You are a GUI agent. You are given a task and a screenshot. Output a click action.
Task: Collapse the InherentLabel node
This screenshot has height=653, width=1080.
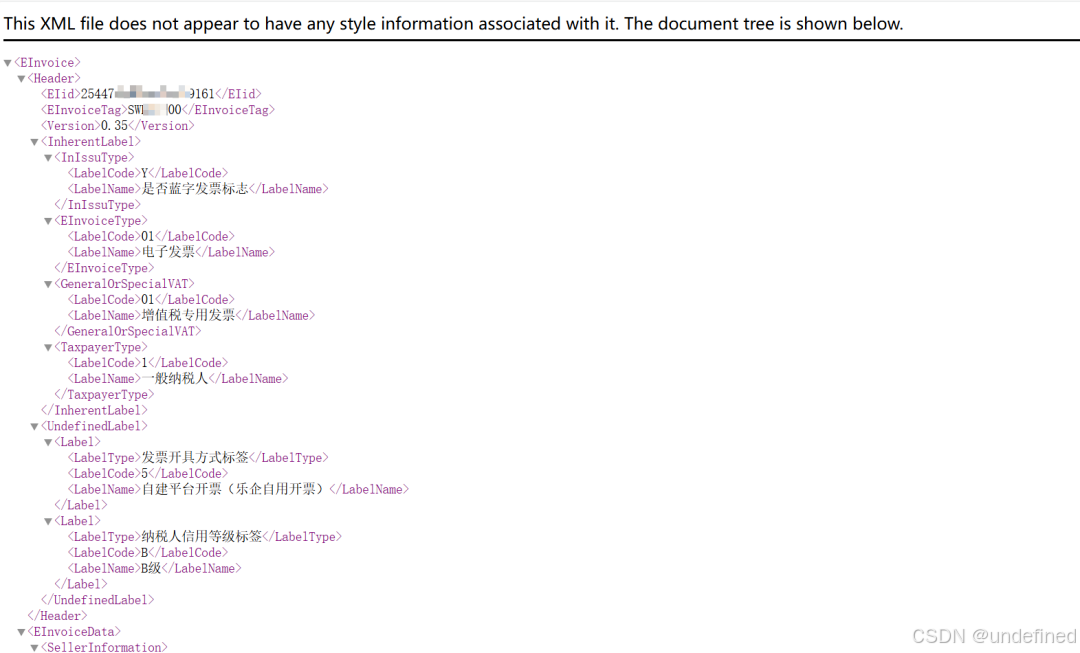point(35,141)
